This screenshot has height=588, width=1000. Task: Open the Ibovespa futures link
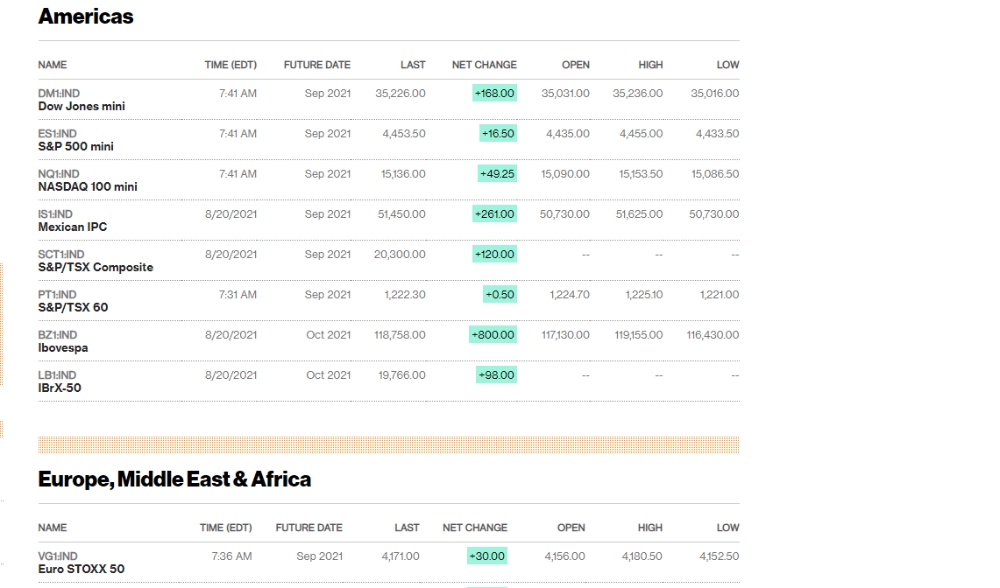tap(62, 348)
